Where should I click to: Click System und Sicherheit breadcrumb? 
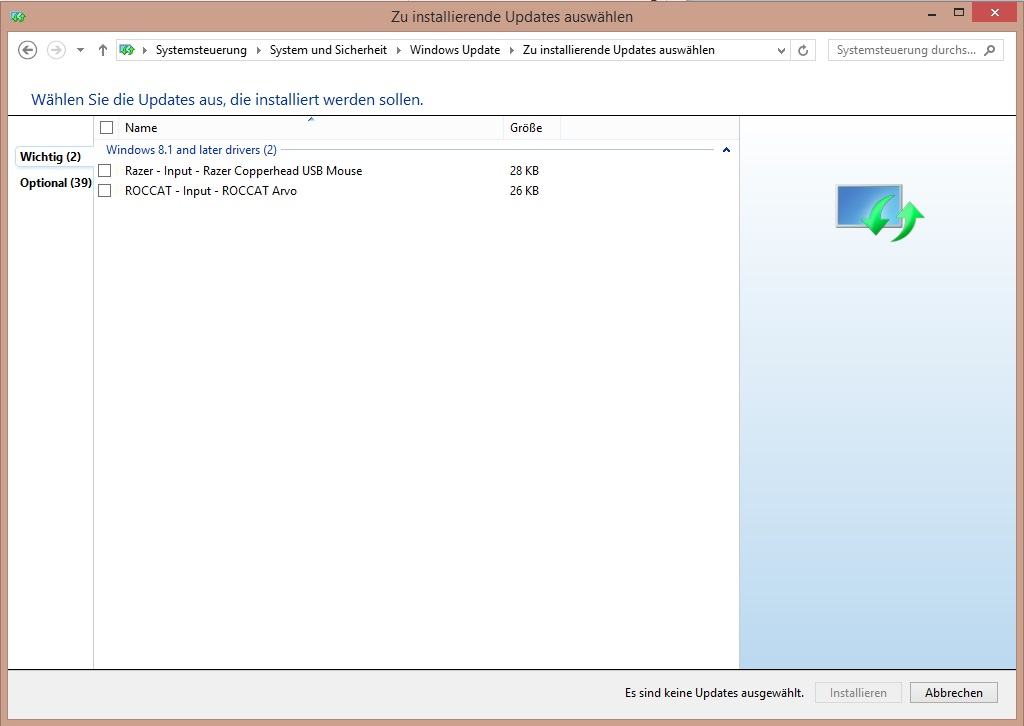point(328,50)
